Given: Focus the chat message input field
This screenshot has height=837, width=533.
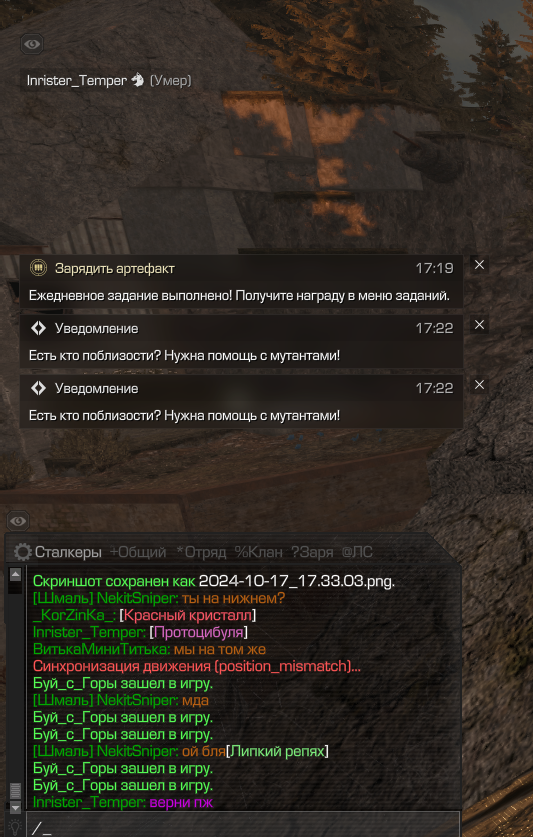Looking at the screenshot, I should pos(243,826).
